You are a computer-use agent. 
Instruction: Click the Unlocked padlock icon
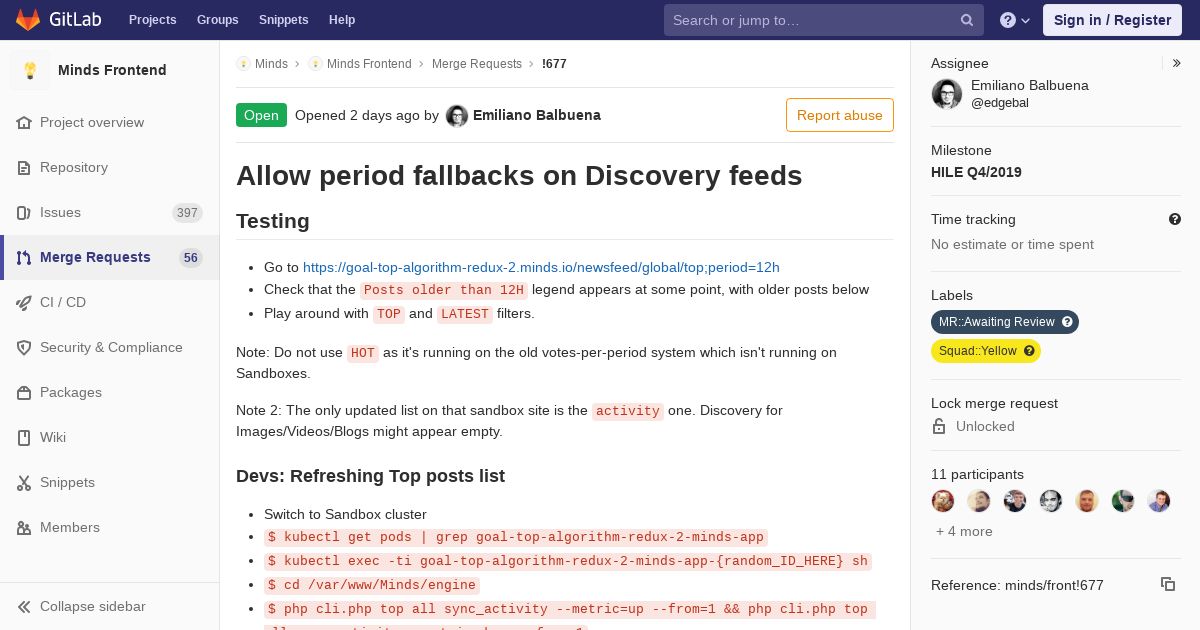click(939, 426)
